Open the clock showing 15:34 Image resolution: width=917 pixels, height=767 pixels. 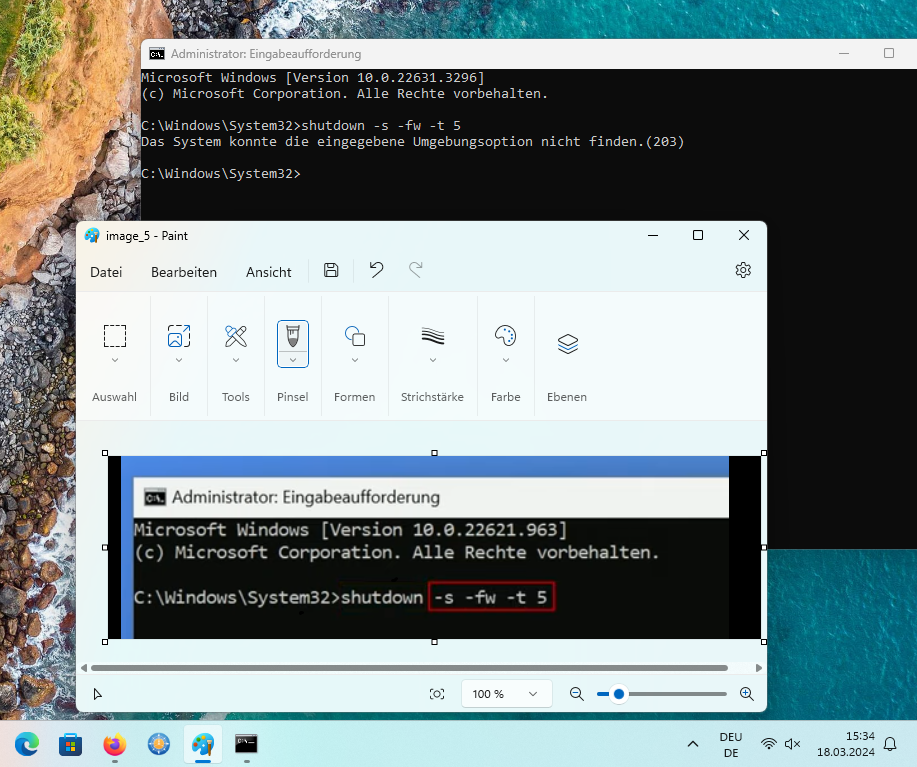pyautogui.click(x=846, y=744)
